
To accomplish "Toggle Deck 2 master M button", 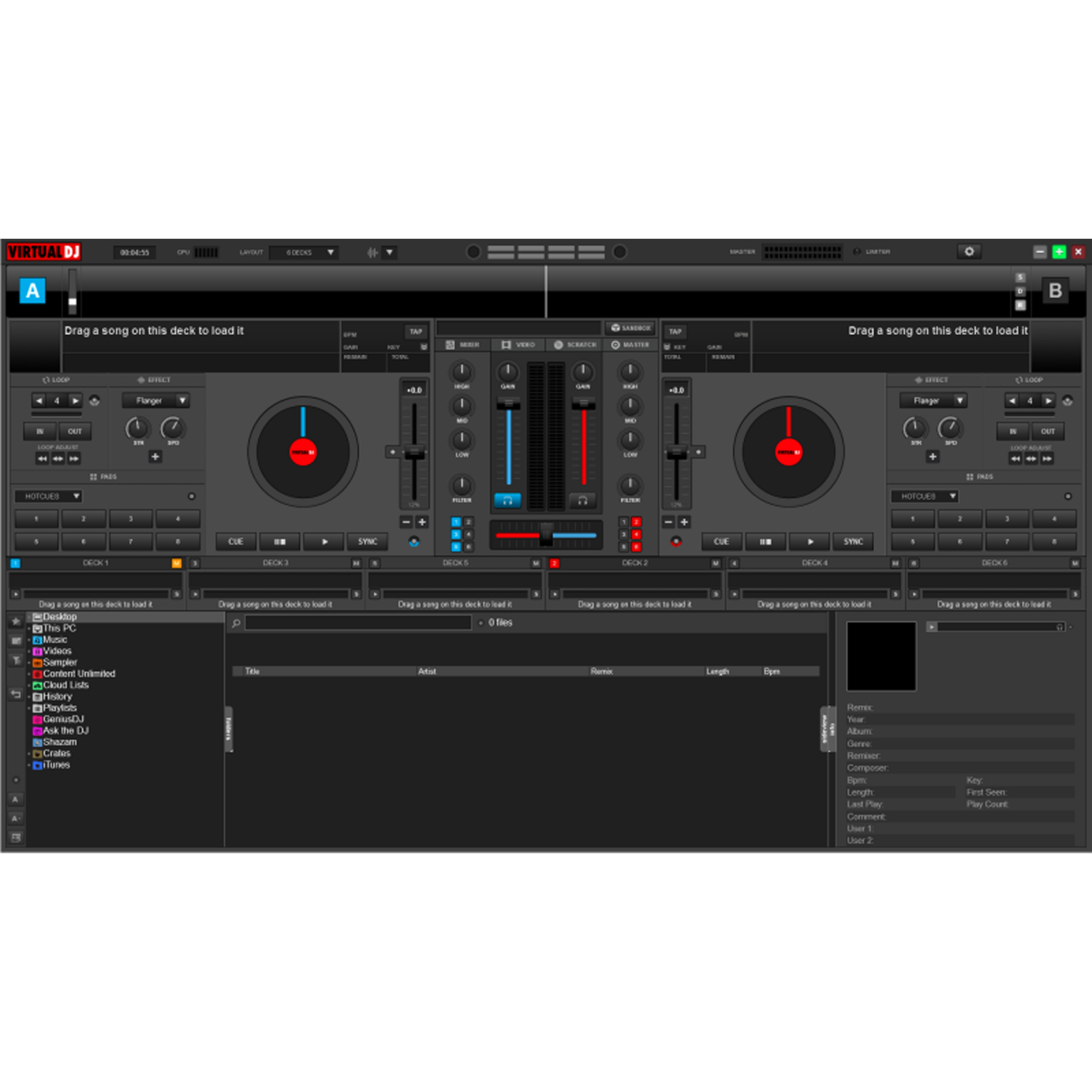I will 716,563.
